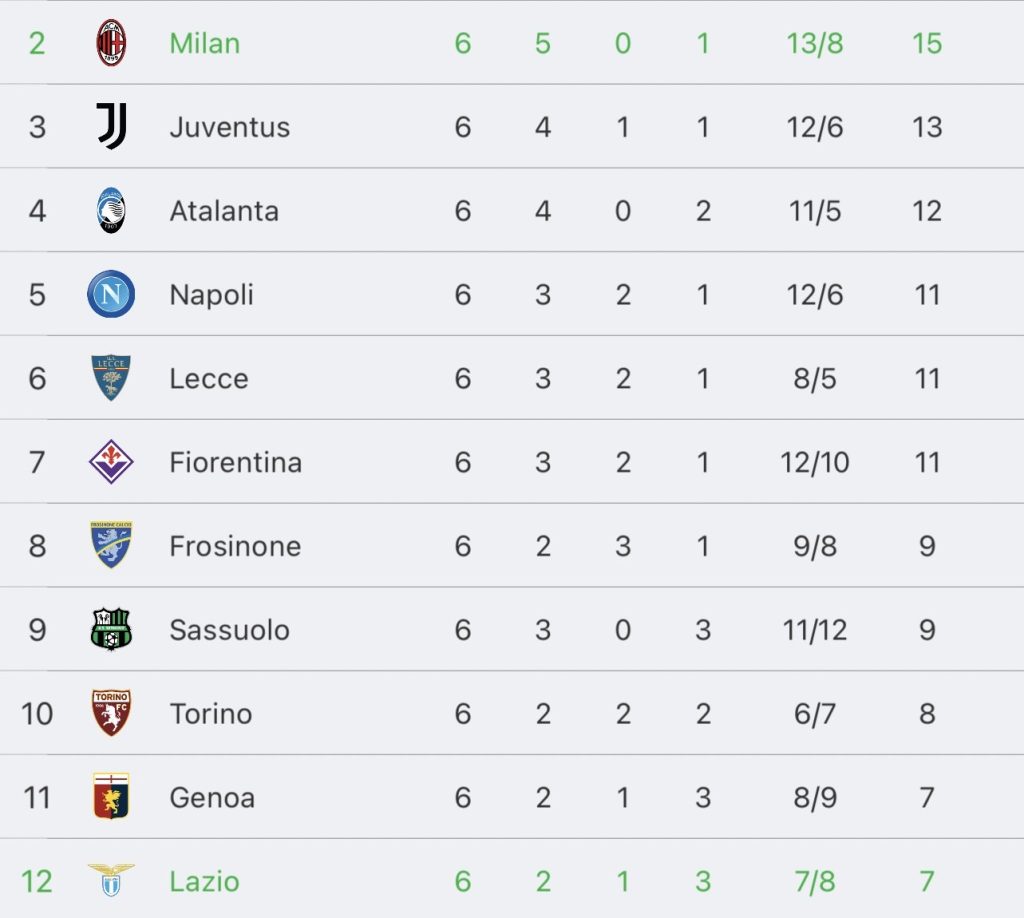Open the Milan team name link

[x=204, y=43]
